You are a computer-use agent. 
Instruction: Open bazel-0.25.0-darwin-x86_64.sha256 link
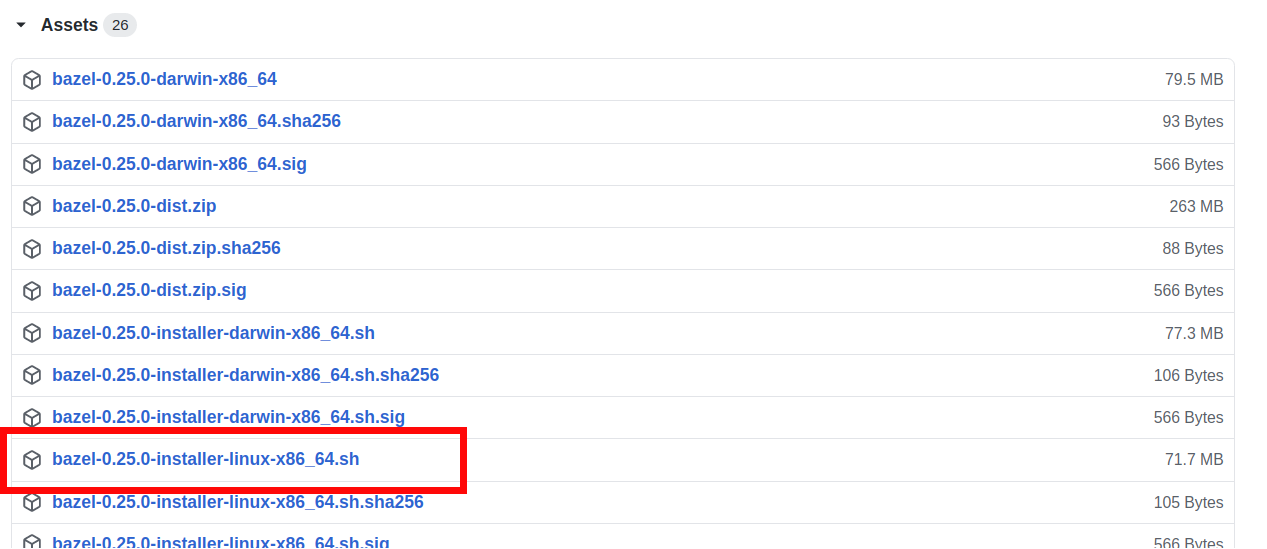click(x=196, y=121)
